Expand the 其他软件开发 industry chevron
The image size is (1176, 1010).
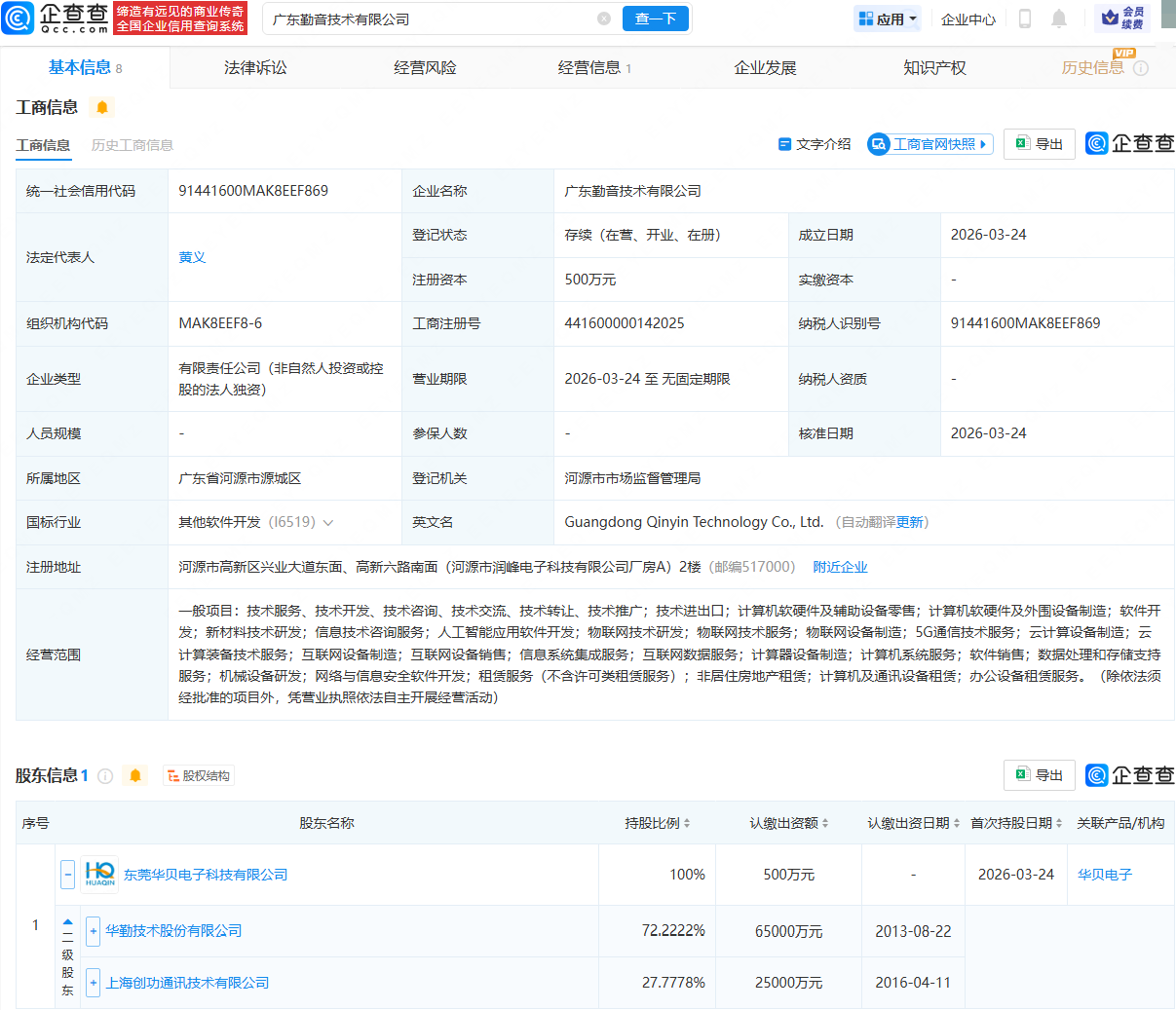click(328, 523)
